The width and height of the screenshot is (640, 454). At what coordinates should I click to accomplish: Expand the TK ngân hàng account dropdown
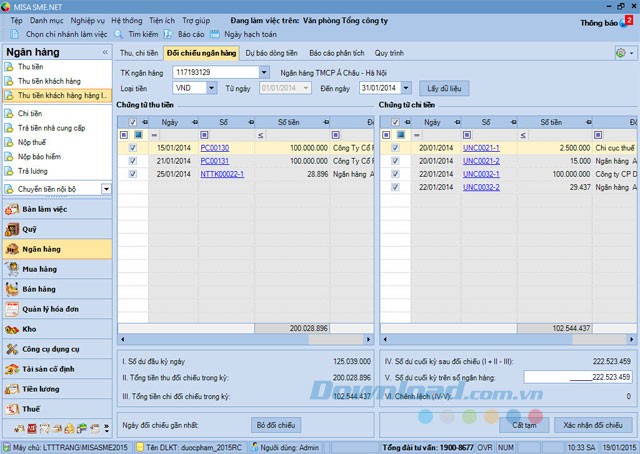click(264, 73)
